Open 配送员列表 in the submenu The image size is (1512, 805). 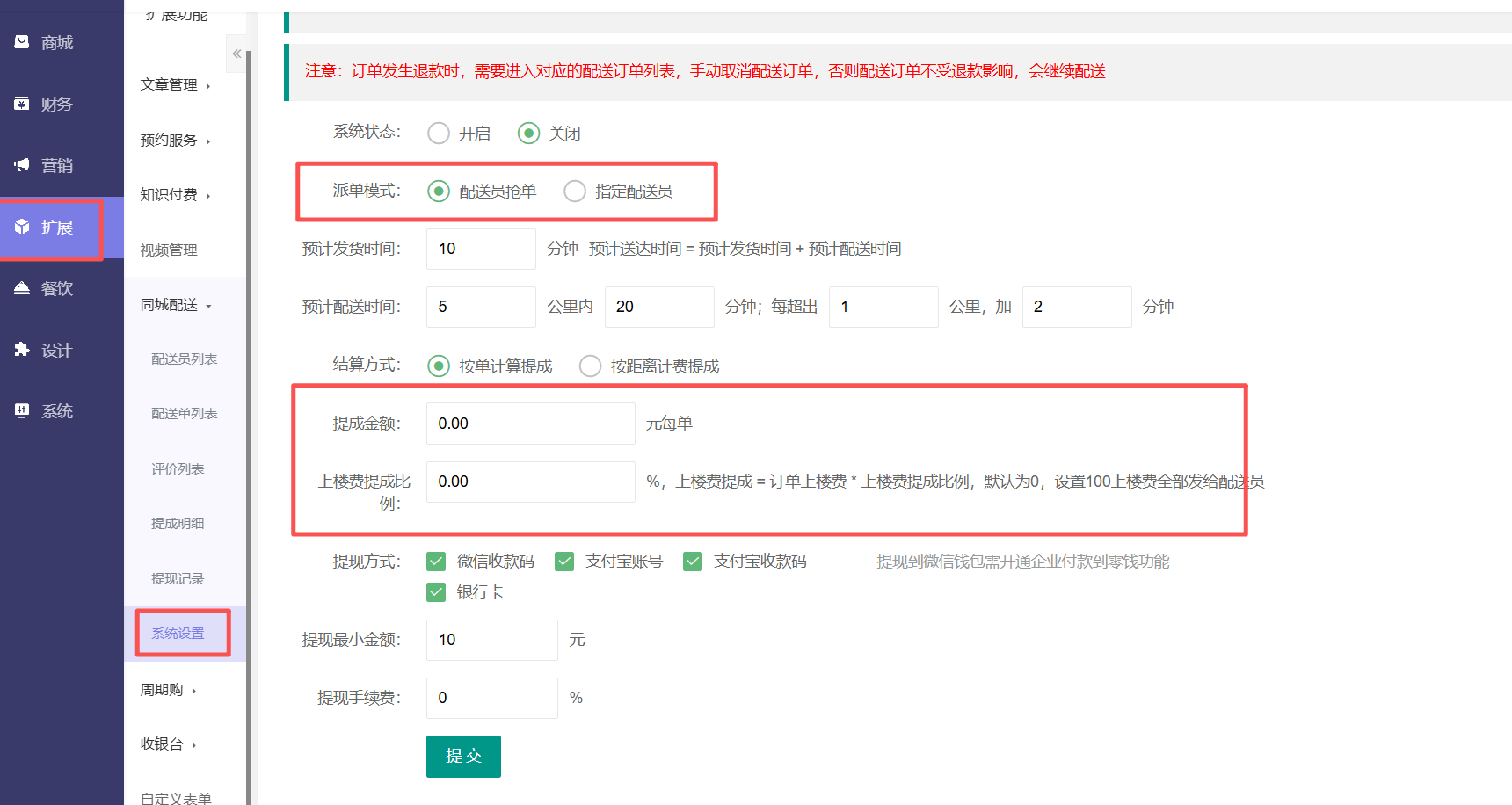tap(184, 359)
